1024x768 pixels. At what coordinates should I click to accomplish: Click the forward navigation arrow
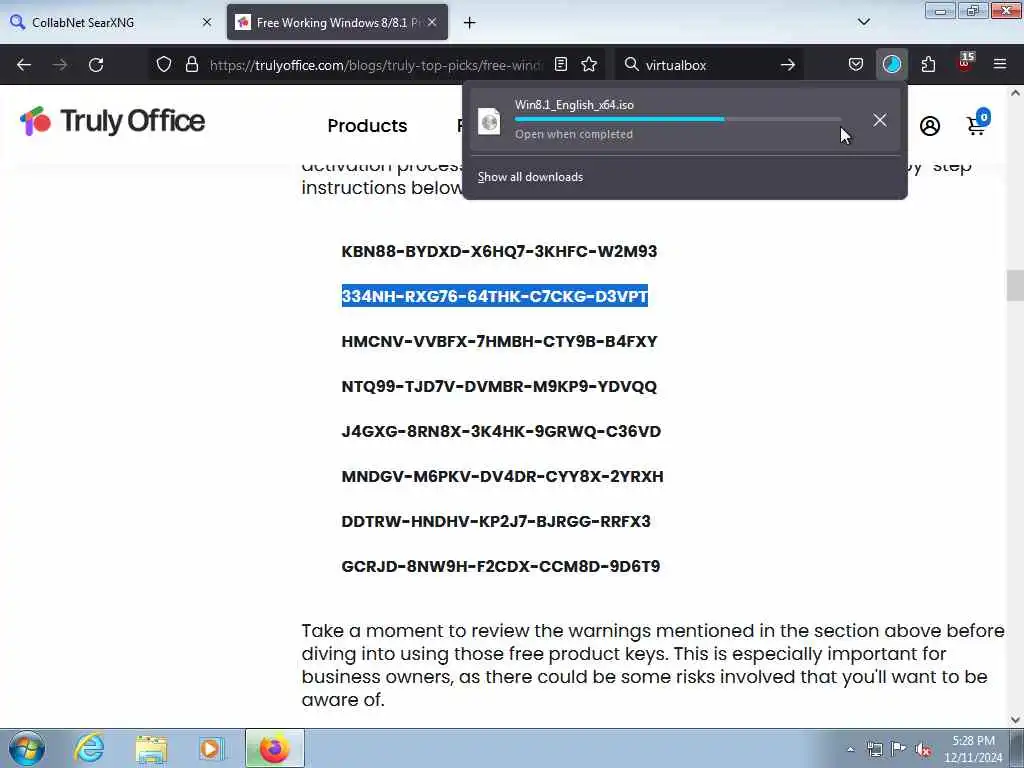(x=60, y=65)
